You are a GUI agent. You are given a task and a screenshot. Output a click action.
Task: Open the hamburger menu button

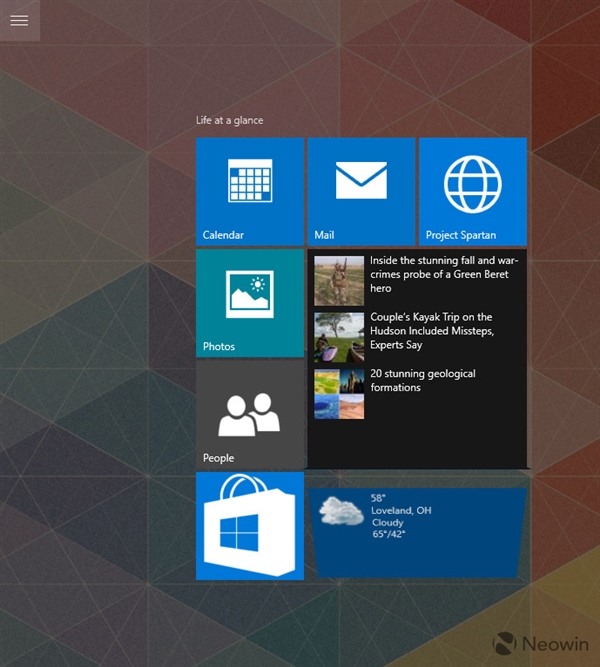click(20, 20)
